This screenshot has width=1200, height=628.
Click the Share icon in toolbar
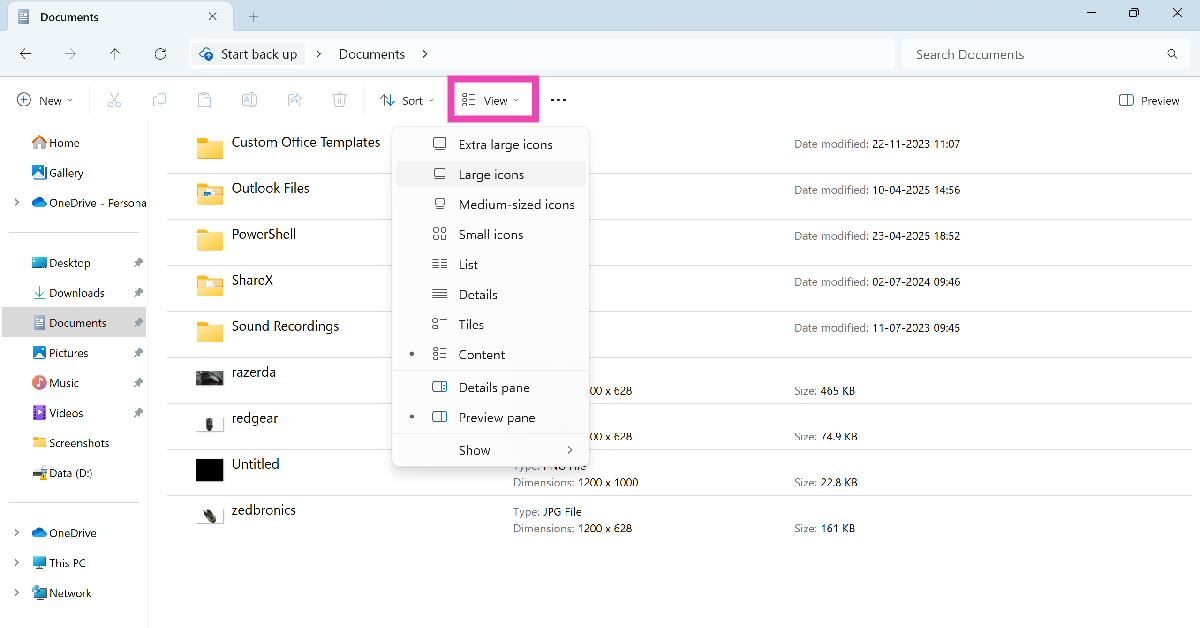coord(295,100)
